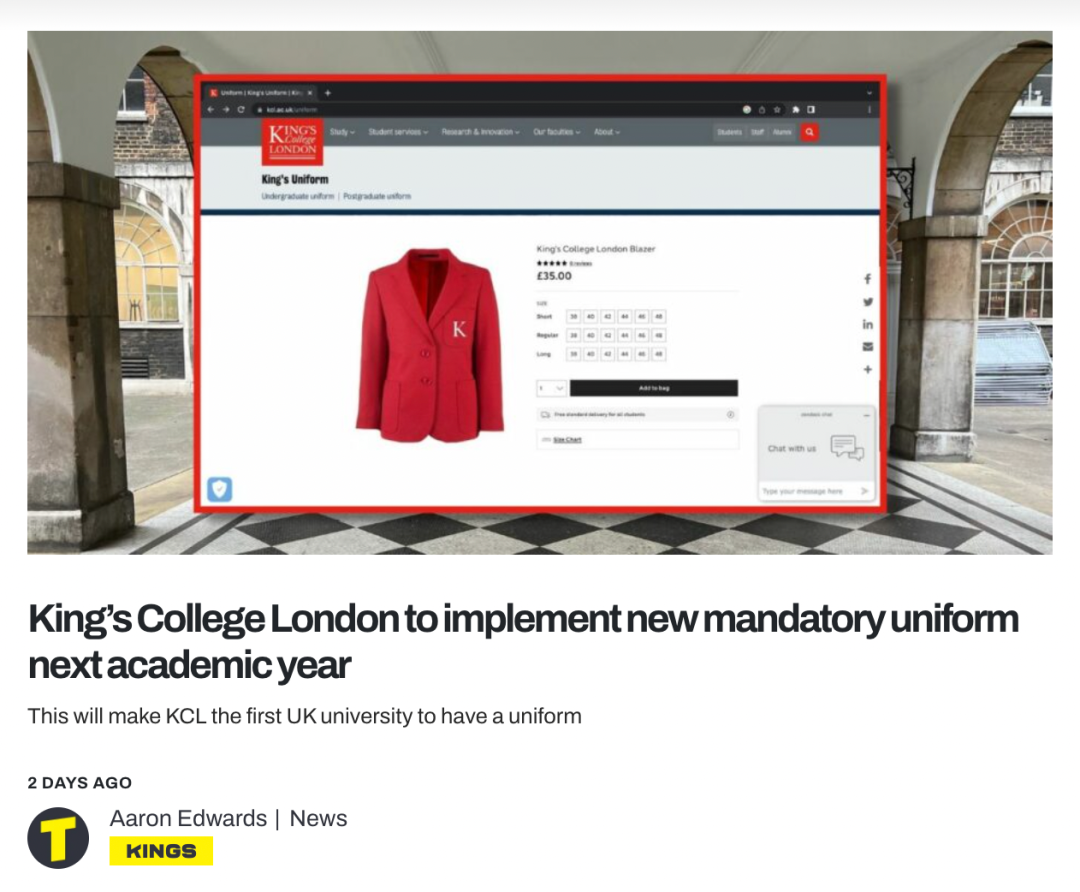The height and width of the screenshot is (892, 1080).
Task: Click author name Aaron Edwards
Action: (188, 818)
